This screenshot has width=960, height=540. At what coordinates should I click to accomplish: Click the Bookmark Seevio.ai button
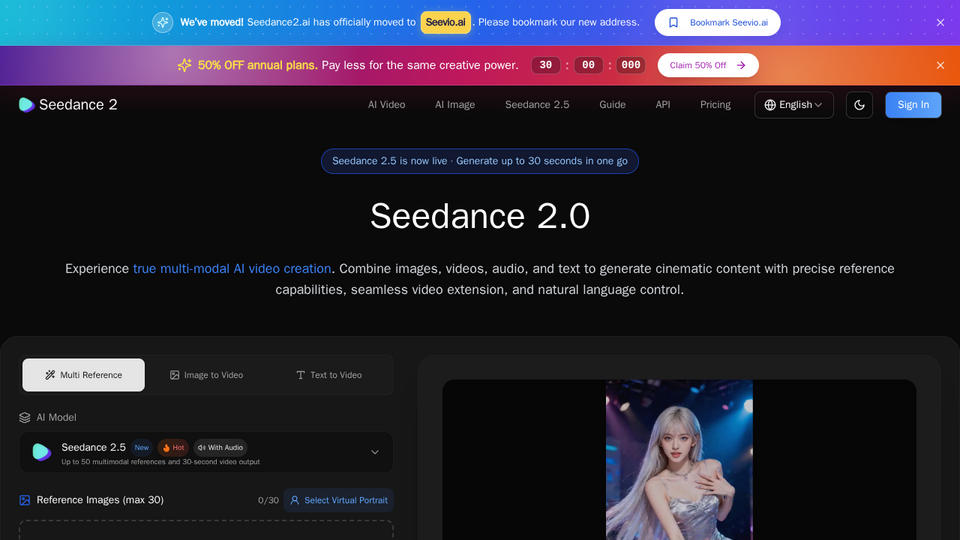[x=718, y=23]
